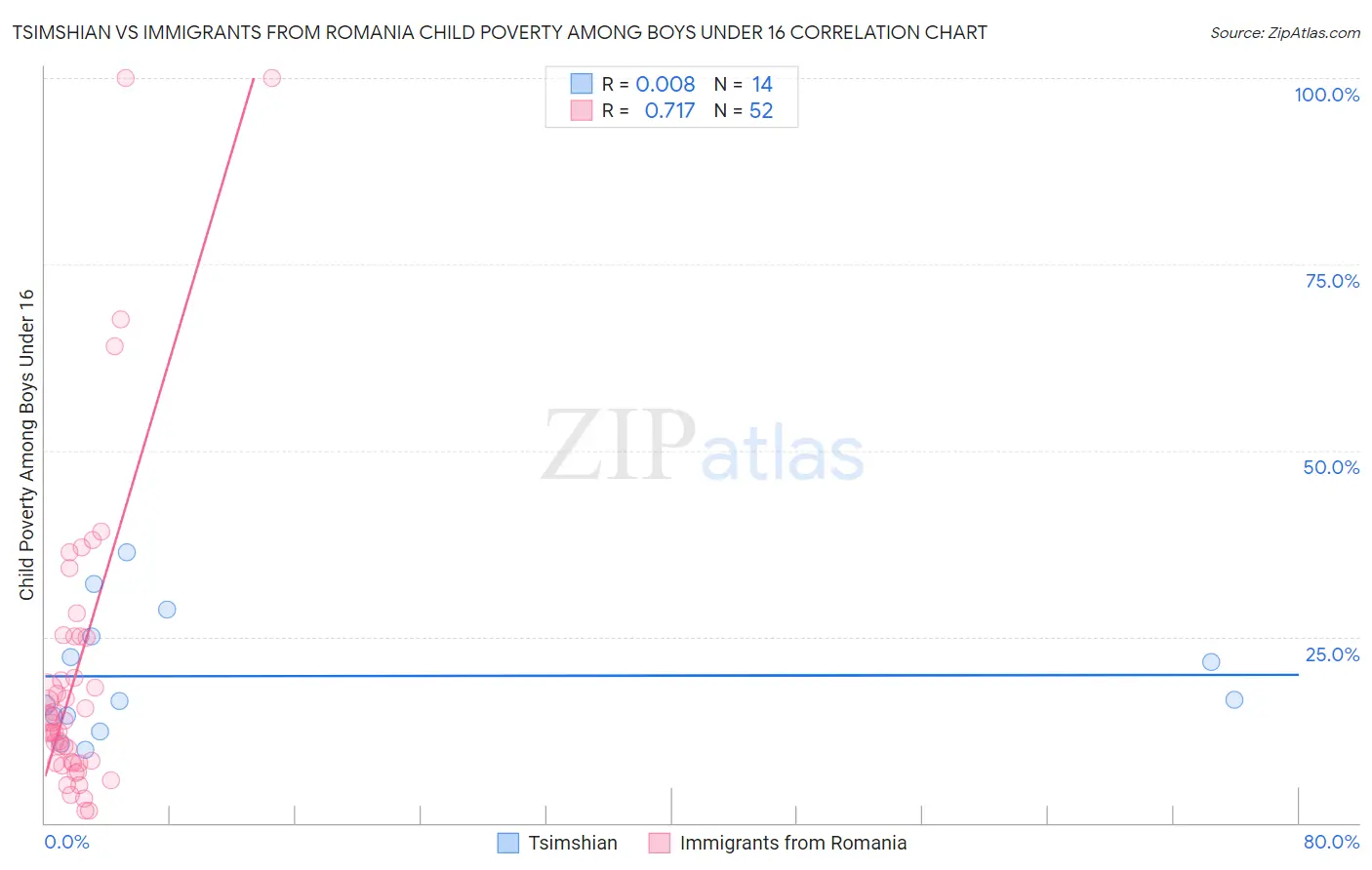
Task: Click the chart title text
Action: (x=500, y=32)
